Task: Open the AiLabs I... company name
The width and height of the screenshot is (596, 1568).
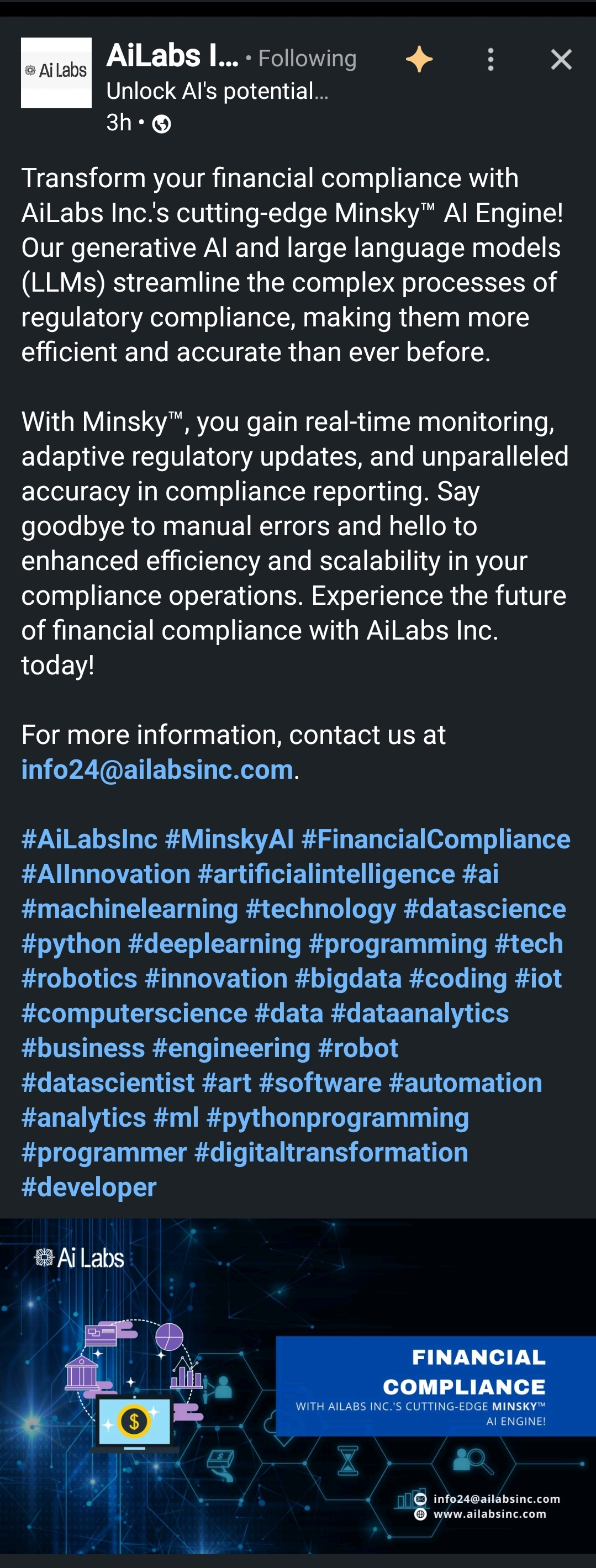Action: click(172, 56)
